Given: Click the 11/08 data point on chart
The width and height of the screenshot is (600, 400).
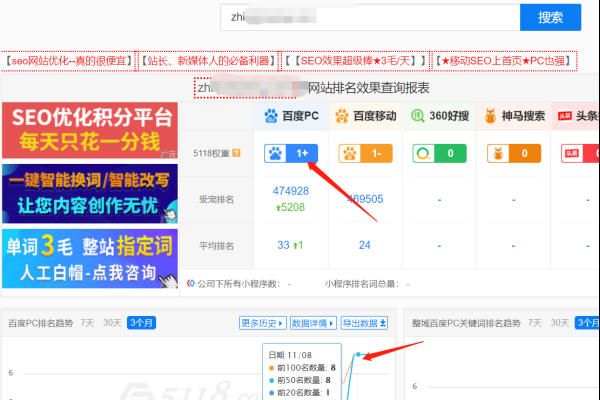Looking at the screenshot, I should (358, 354).
